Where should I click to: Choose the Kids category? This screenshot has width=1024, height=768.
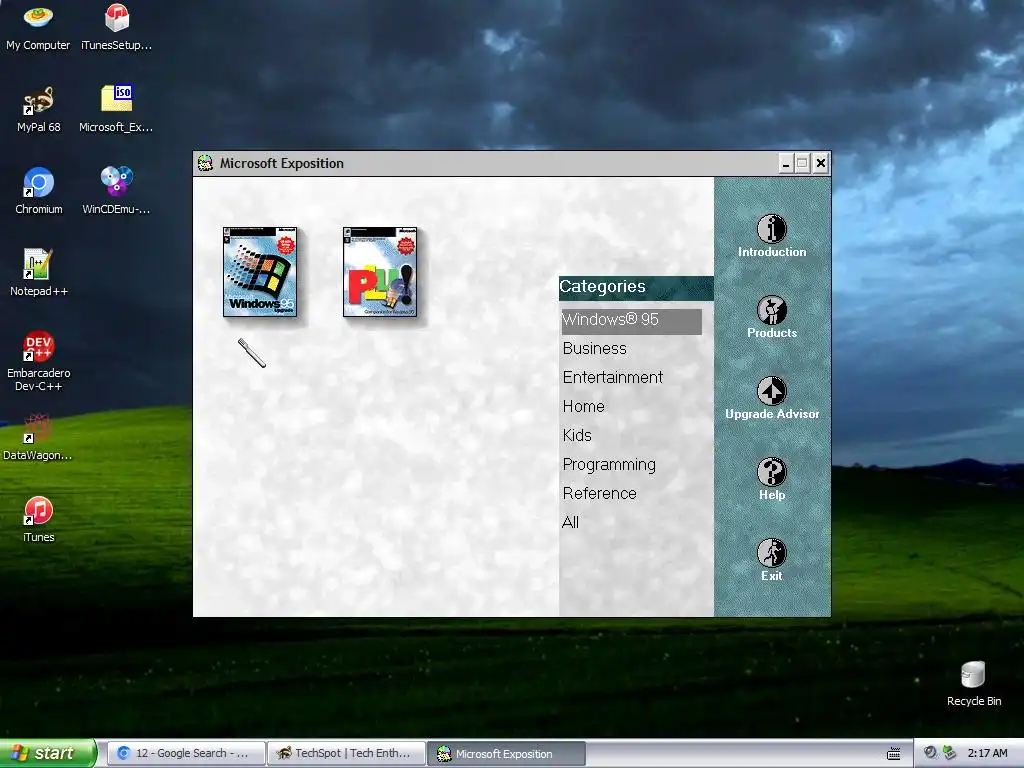pyautogui.click(x=577, y=435)
